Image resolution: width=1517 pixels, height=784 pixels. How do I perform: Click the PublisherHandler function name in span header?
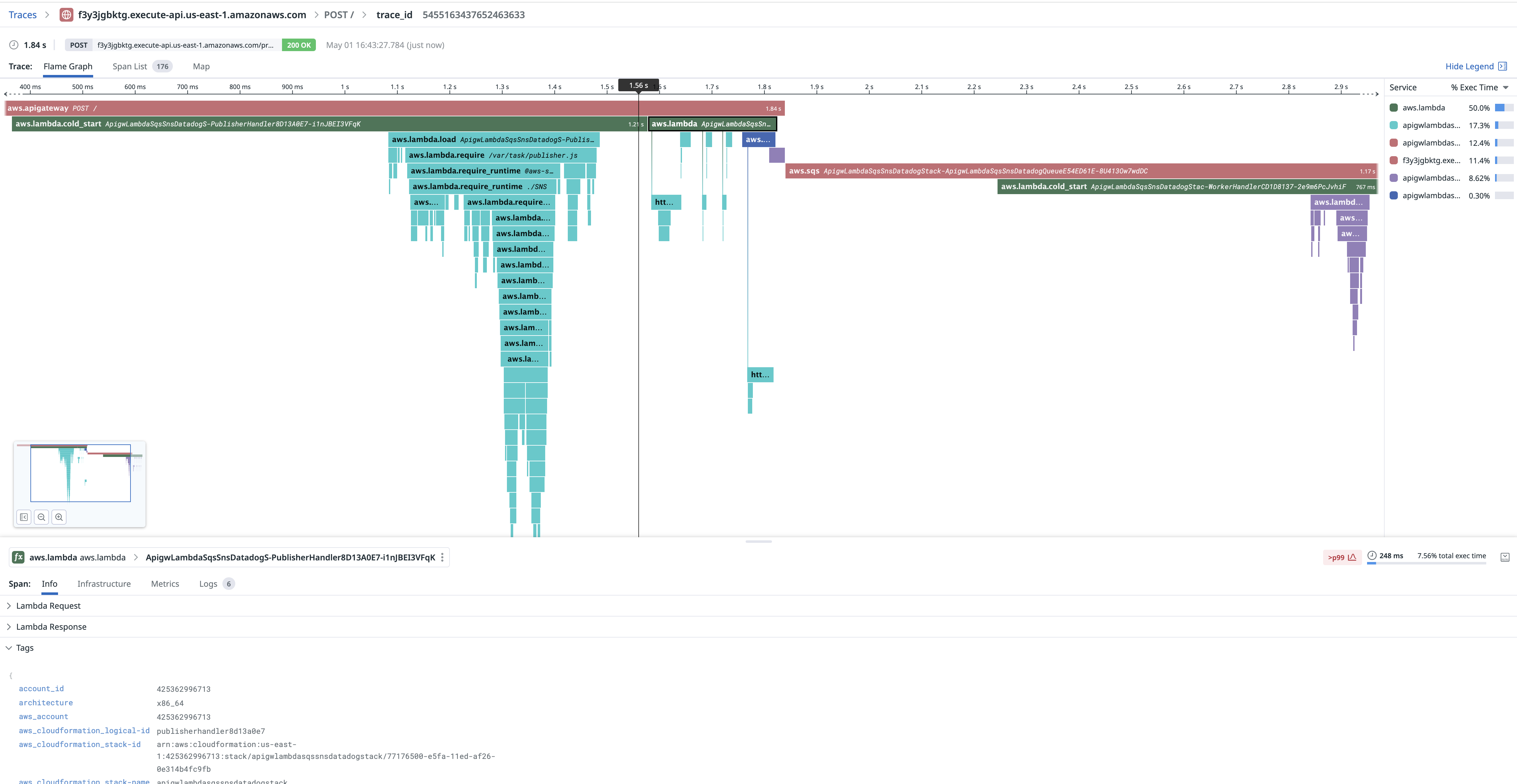290,557
